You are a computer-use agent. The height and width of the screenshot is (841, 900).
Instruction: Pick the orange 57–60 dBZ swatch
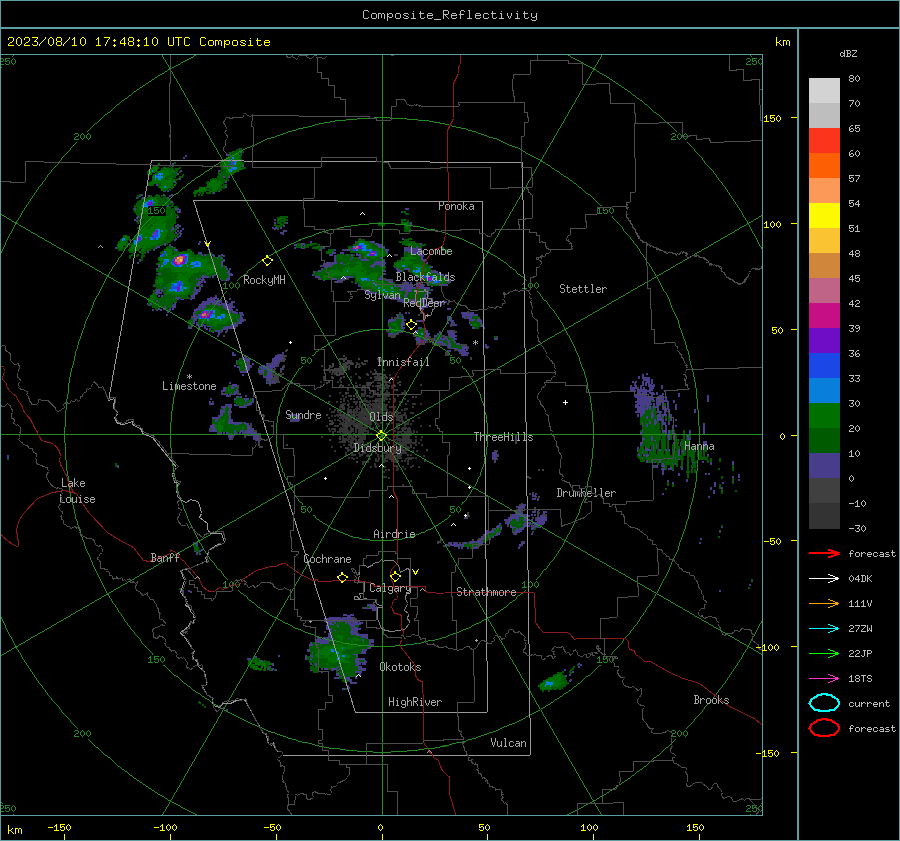[x=824, y=166]
